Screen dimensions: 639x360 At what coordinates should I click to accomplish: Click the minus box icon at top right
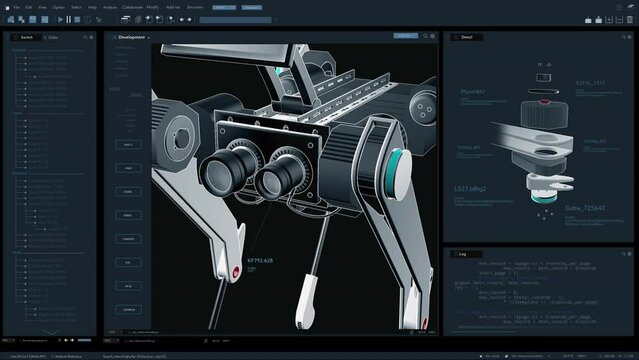pos(619,20)
